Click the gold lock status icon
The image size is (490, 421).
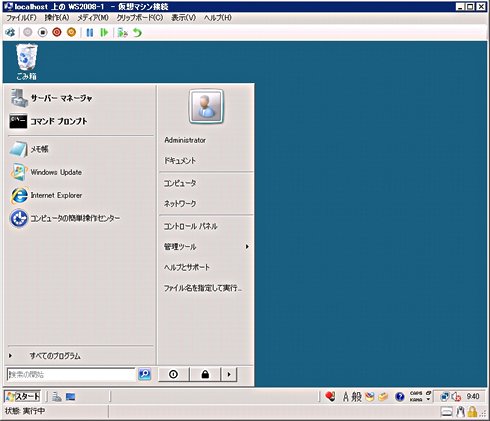click(472, 412)
